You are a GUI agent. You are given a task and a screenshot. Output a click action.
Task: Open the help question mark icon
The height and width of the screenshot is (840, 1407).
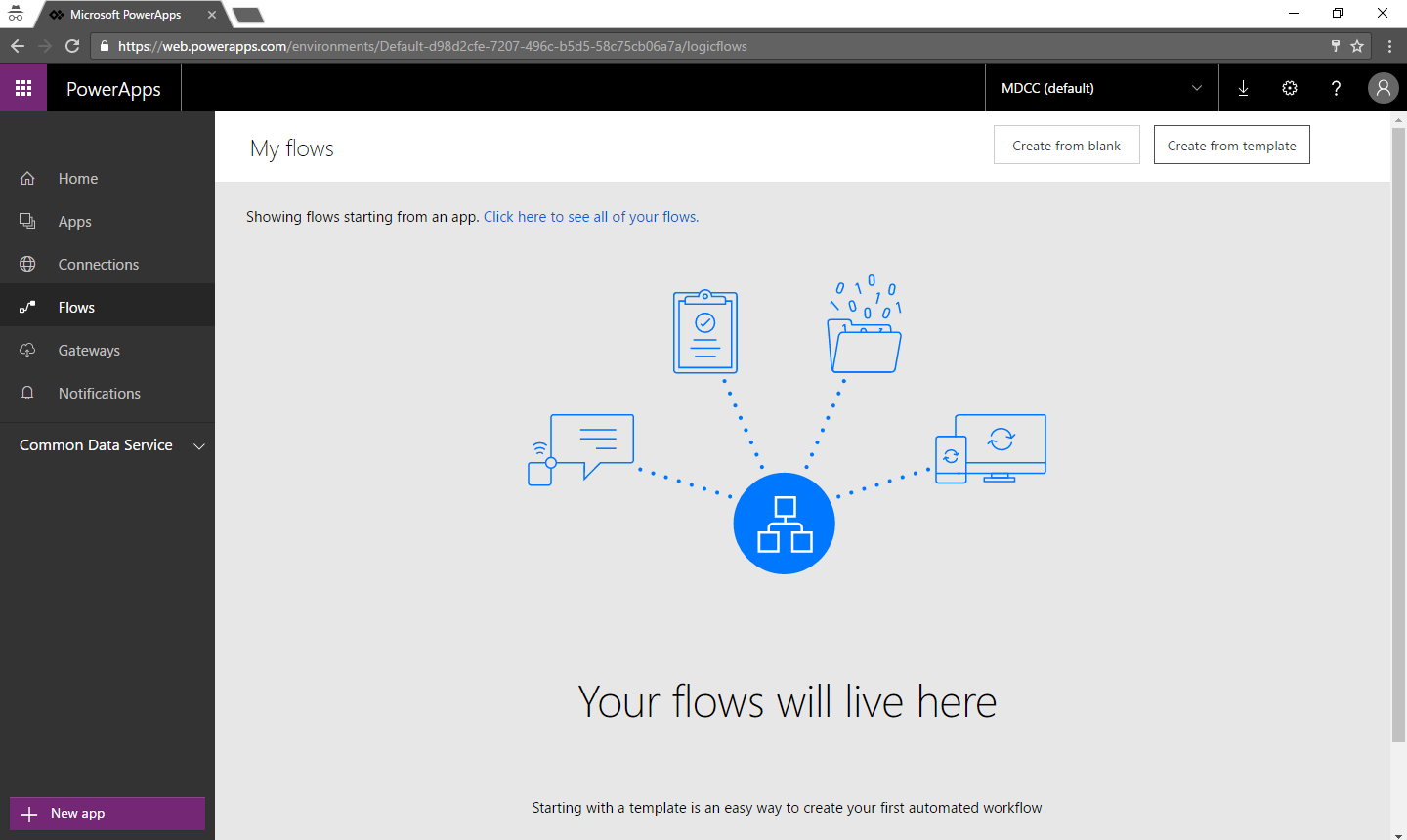1336,88
